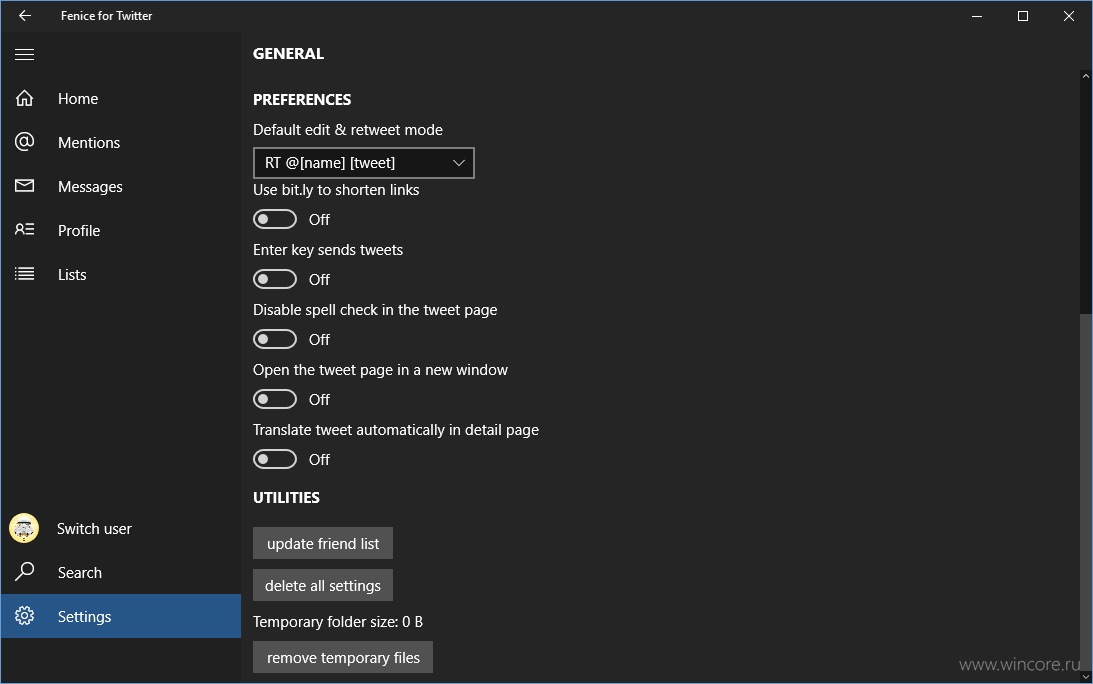Click 'Disable spell check in the tweet page' label
Viewport: 1093px width, 684px height.
click(375, 310)
